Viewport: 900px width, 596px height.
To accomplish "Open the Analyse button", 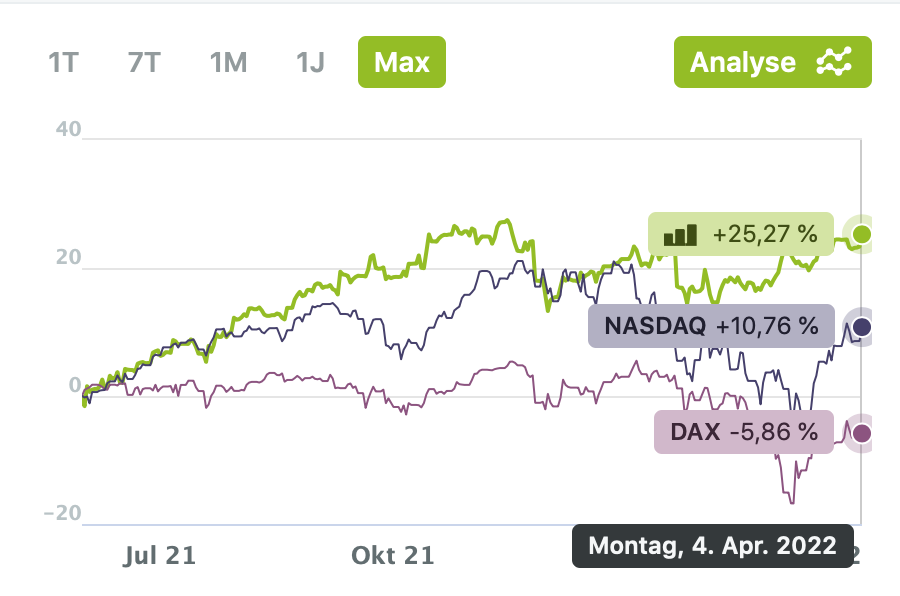I will click(772, 62).
